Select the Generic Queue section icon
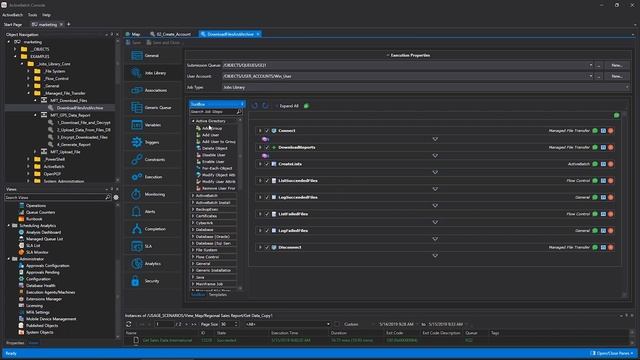 pyautogui.click(x=137, y=107)
